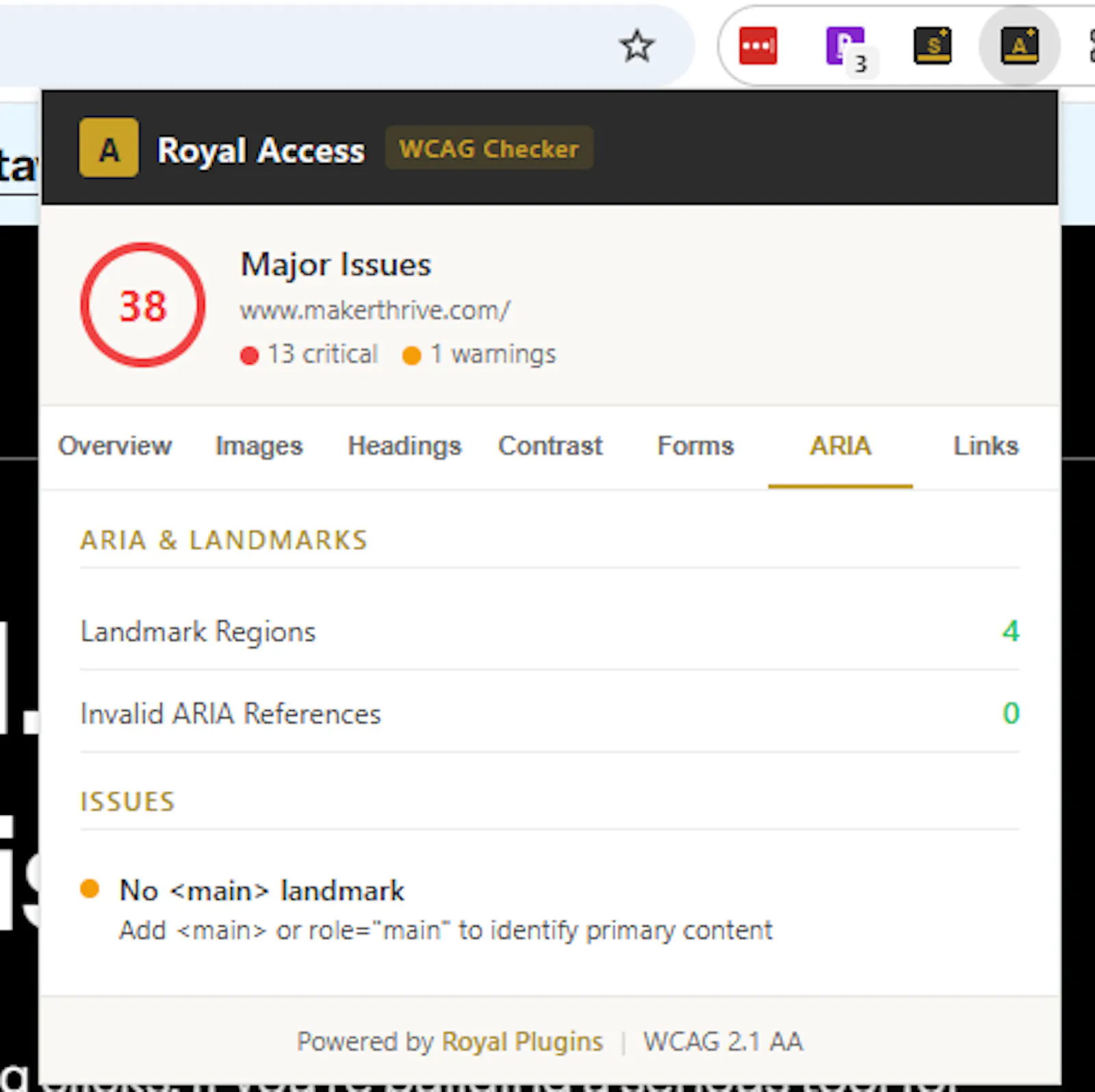Go to the Links tab
The height and width of the screenshot is (1092, 1095).
click(986, 446)
